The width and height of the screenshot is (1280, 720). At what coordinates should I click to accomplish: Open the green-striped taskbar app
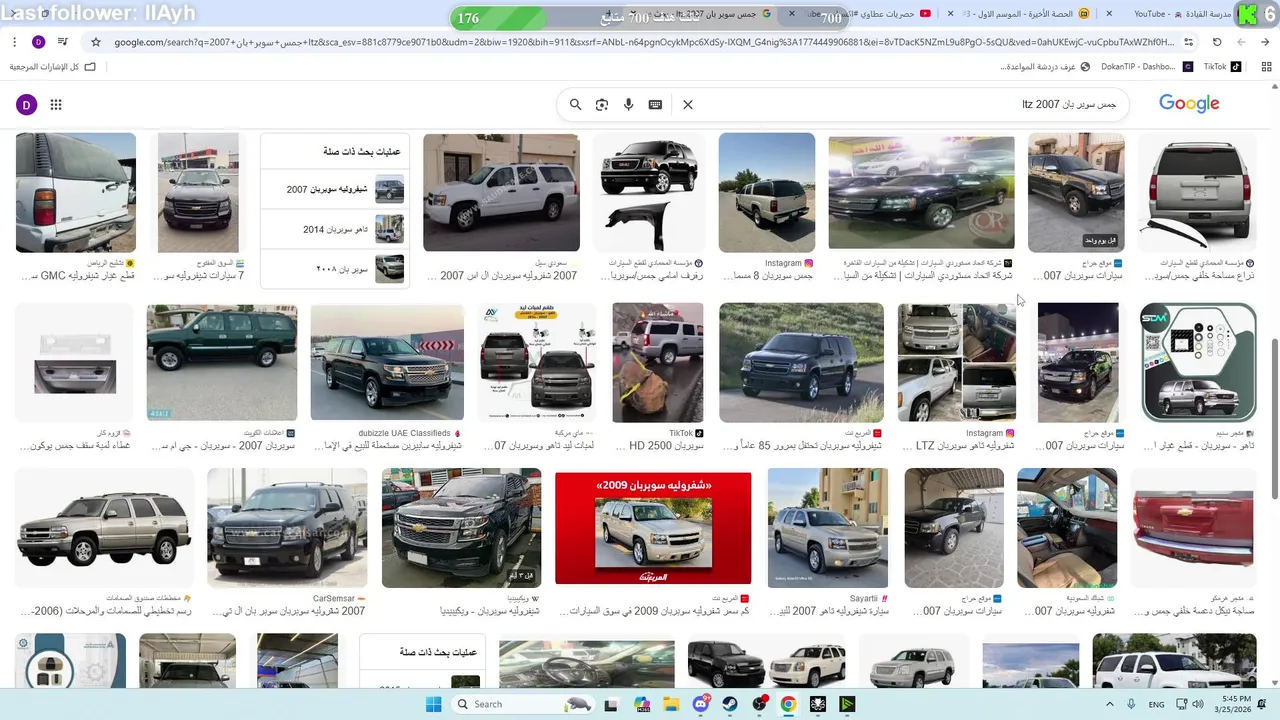point(847,704)
